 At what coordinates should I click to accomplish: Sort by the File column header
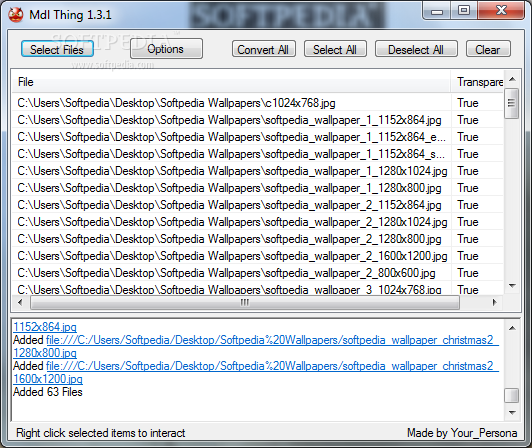231,82
